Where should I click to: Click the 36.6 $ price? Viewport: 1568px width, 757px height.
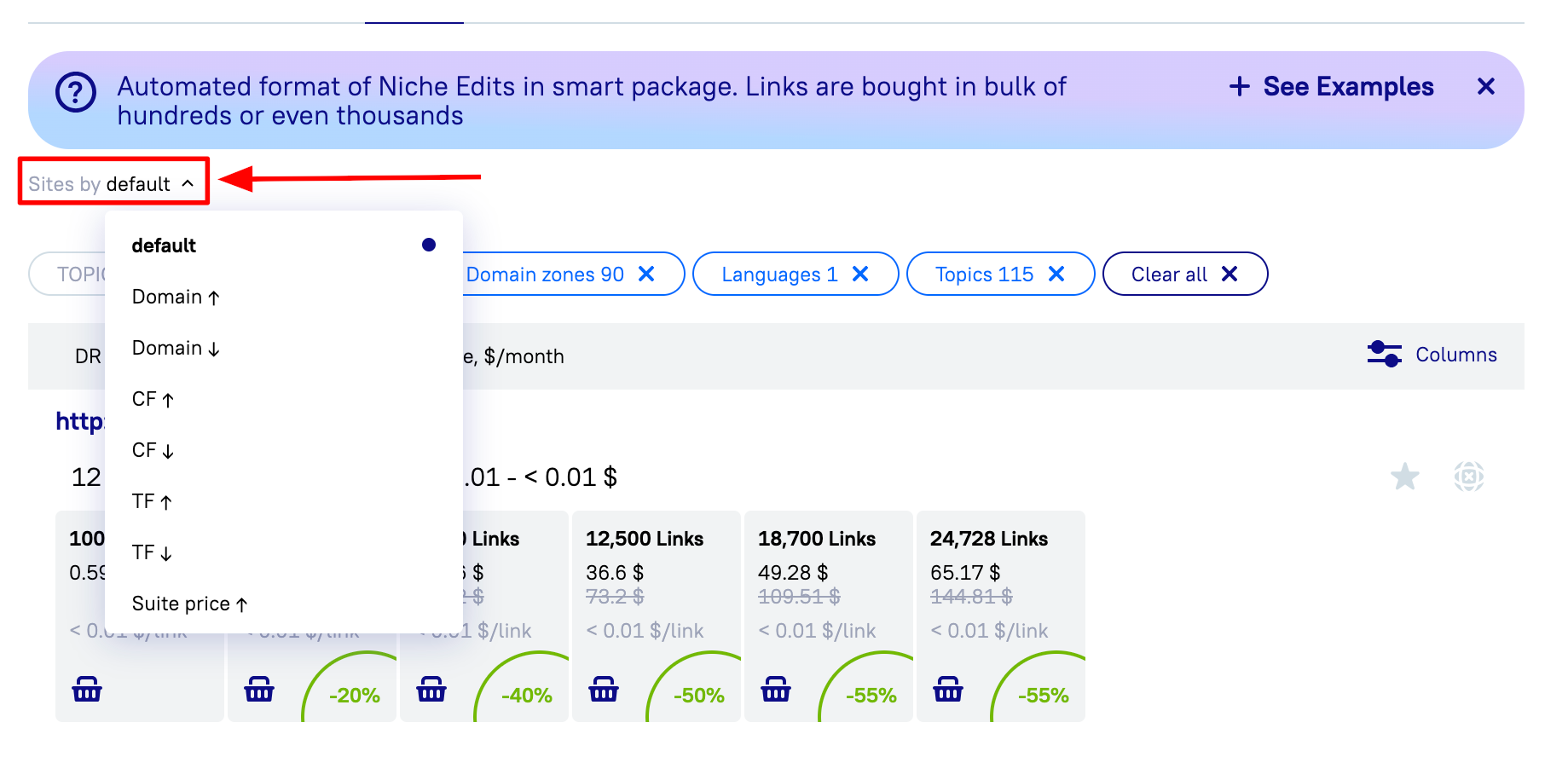pos(615,573)
